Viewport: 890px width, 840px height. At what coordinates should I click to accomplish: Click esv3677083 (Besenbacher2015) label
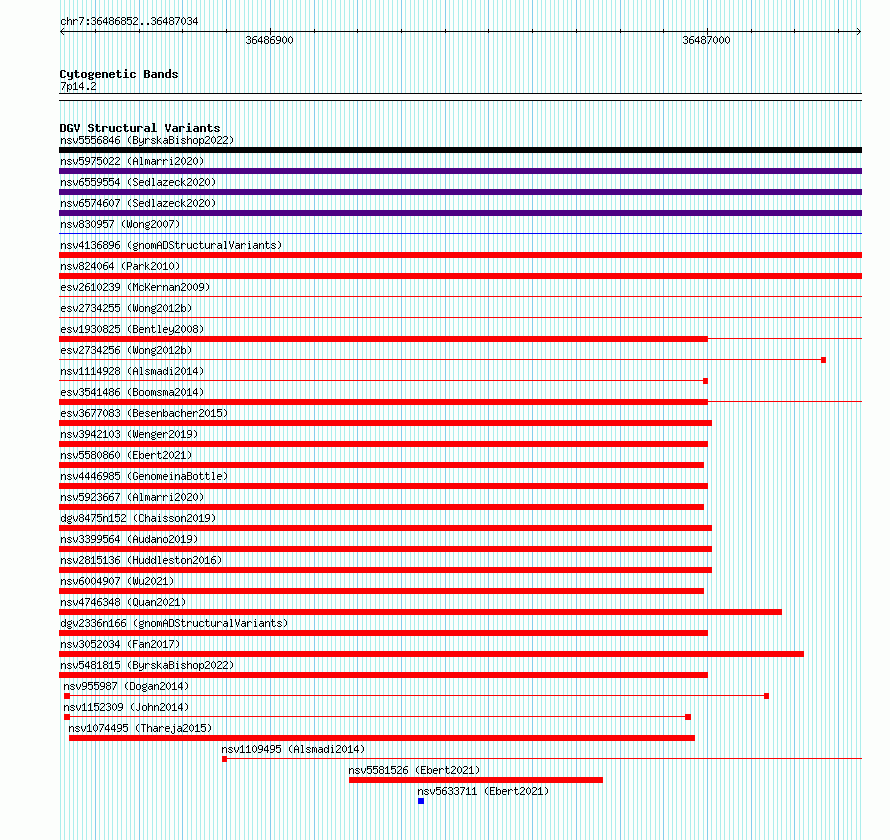(x=144, y=413)
